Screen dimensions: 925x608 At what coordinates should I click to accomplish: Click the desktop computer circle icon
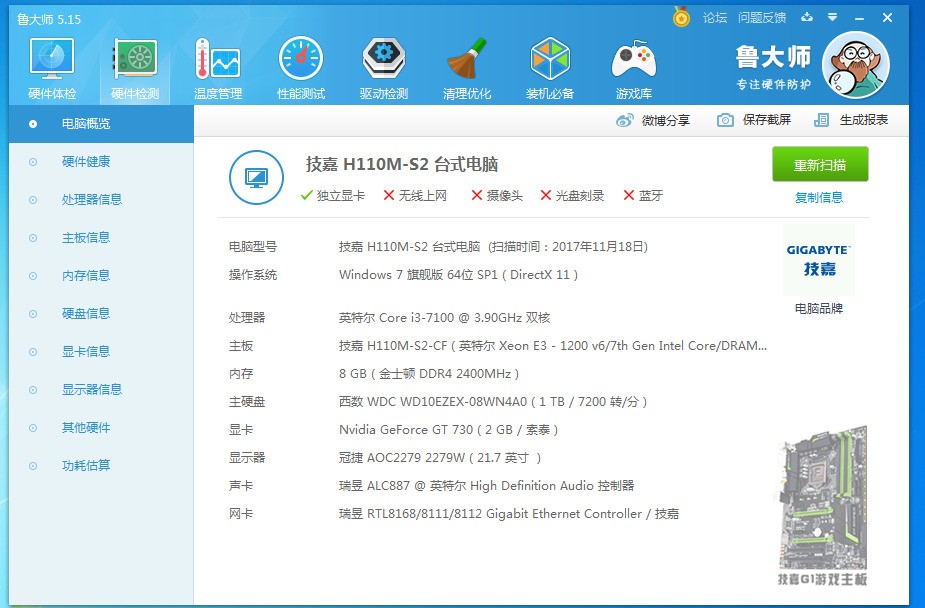pos(256,178)
